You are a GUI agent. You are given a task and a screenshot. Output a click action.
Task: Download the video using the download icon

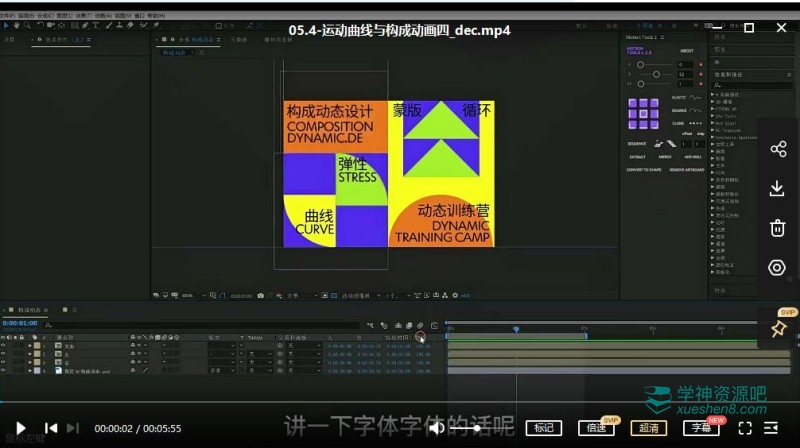[x=777, y=189]
